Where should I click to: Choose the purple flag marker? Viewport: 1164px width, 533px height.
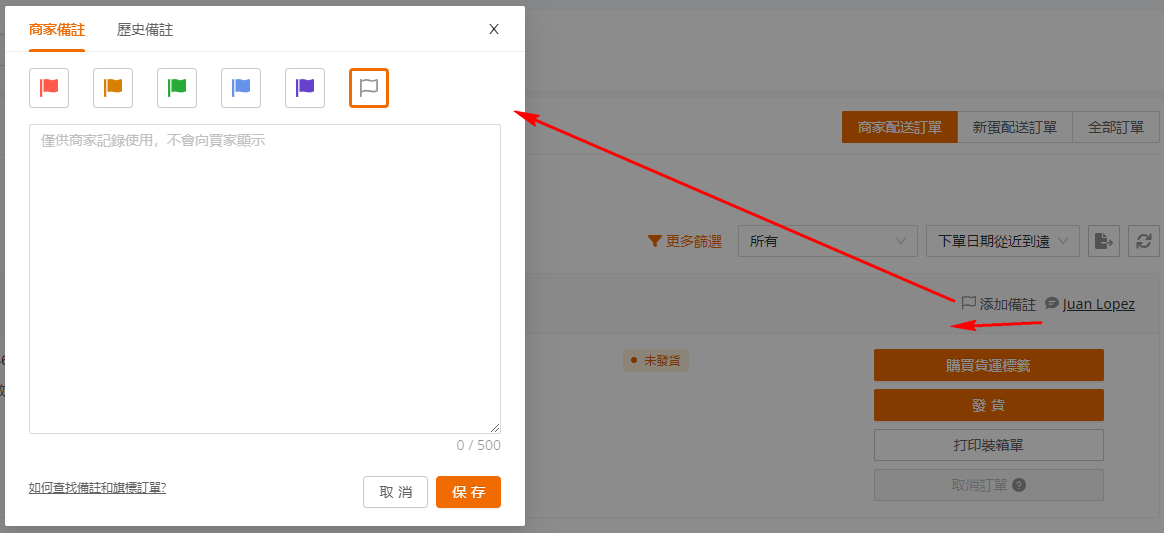click(x=305, y=88)
